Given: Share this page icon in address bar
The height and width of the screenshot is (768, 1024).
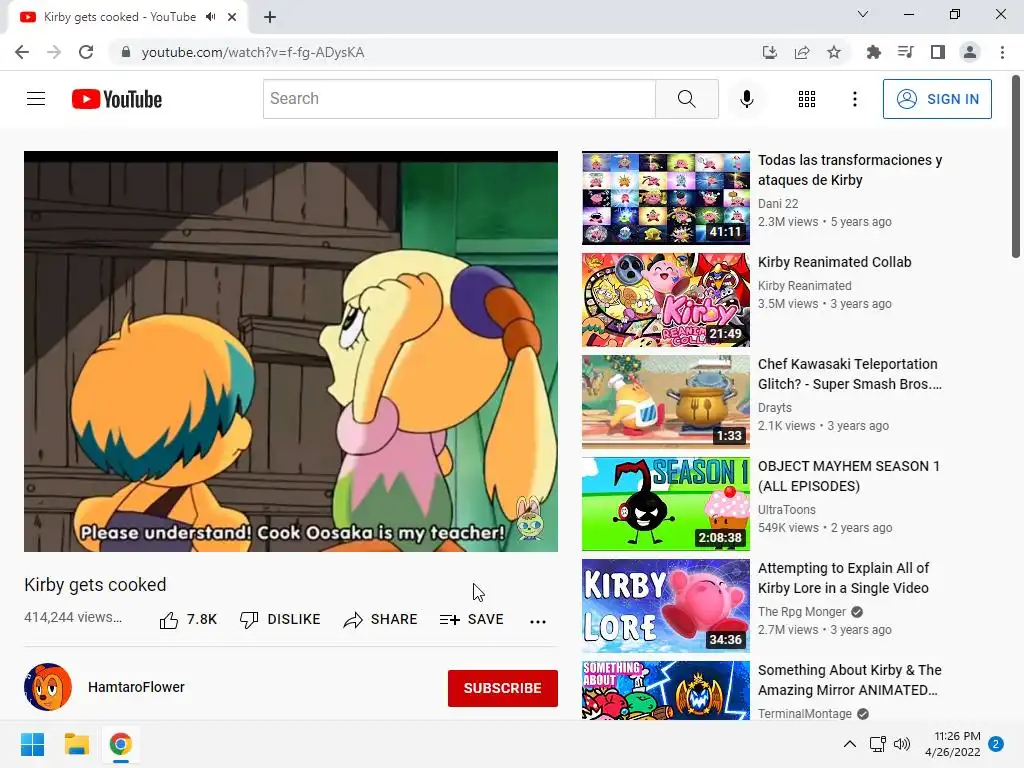Looking at the screenshot, I should [802, 52].
